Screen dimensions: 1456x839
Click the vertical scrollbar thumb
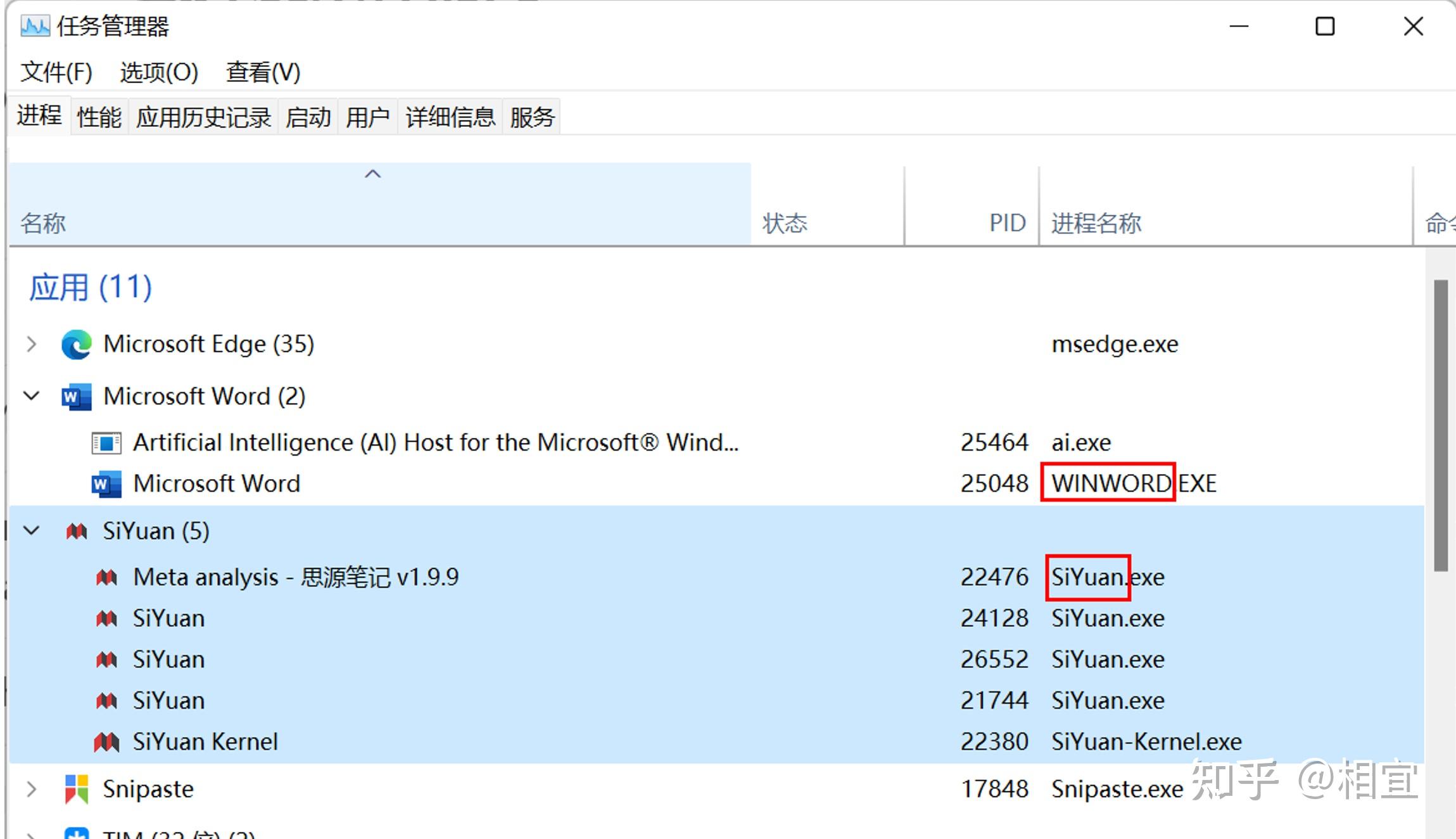pos(1441,426)
